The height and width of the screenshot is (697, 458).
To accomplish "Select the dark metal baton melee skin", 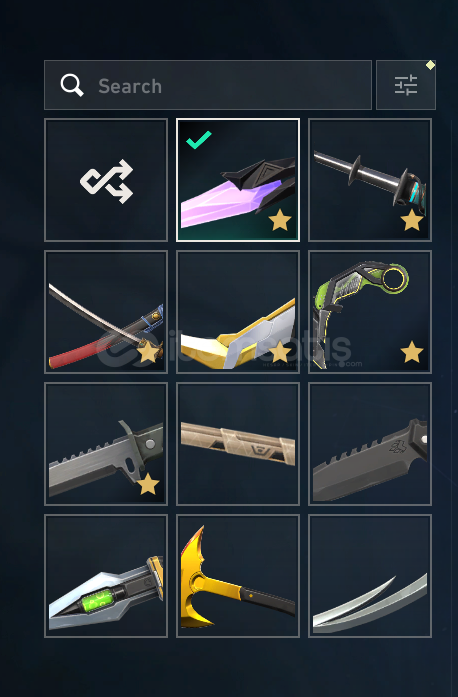I will pyautogui.click(x=370, y=180).
